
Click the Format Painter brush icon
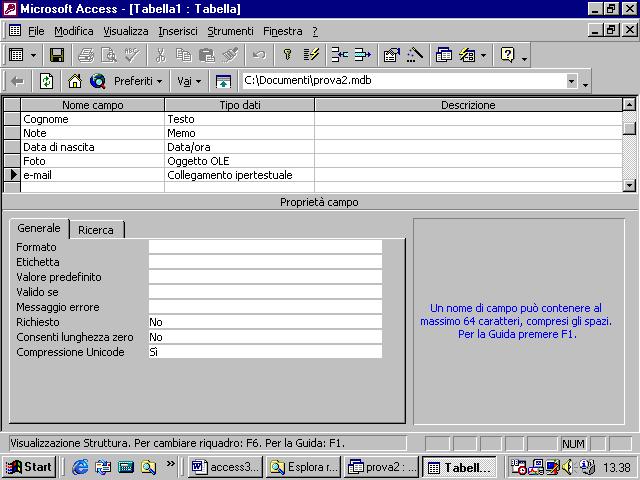(230, 55)
